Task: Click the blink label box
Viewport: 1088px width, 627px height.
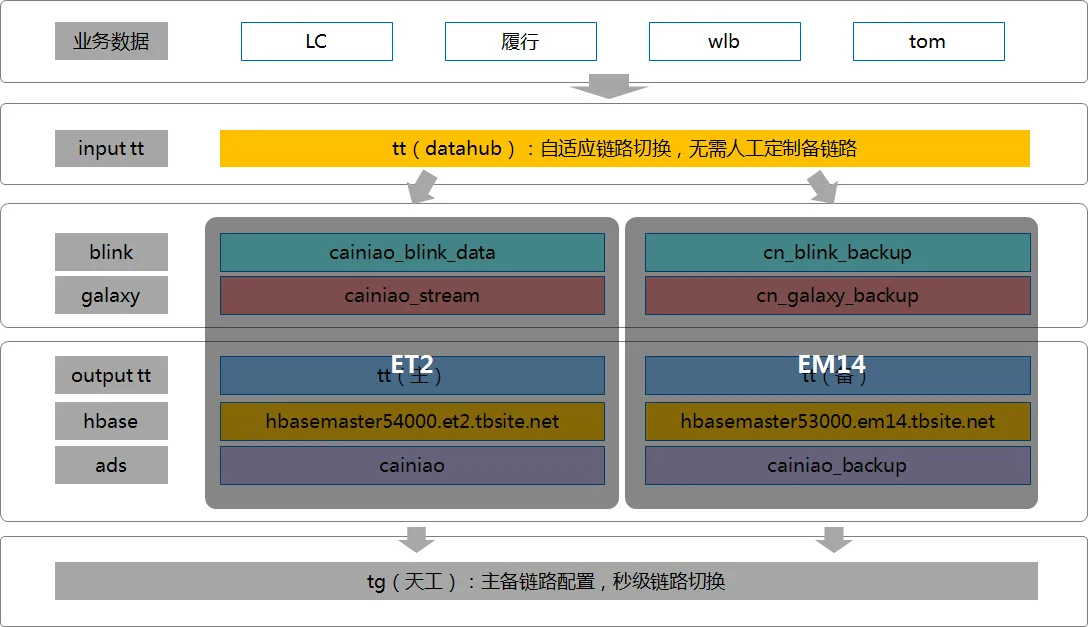Action: (111, 252)
